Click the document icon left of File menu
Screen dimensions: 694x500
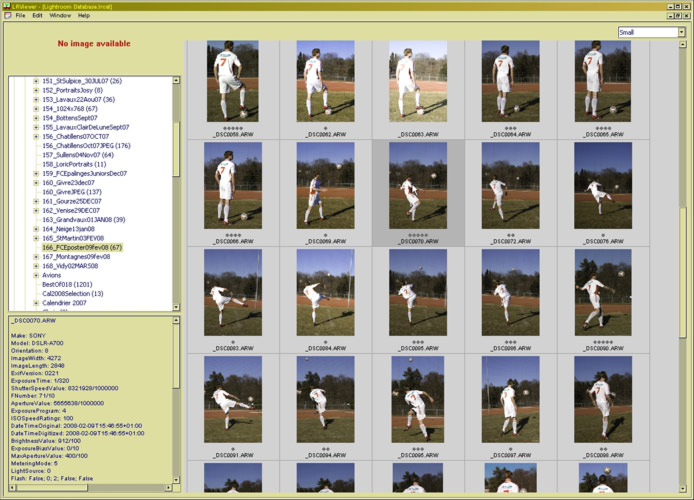(x=7, y=16)
